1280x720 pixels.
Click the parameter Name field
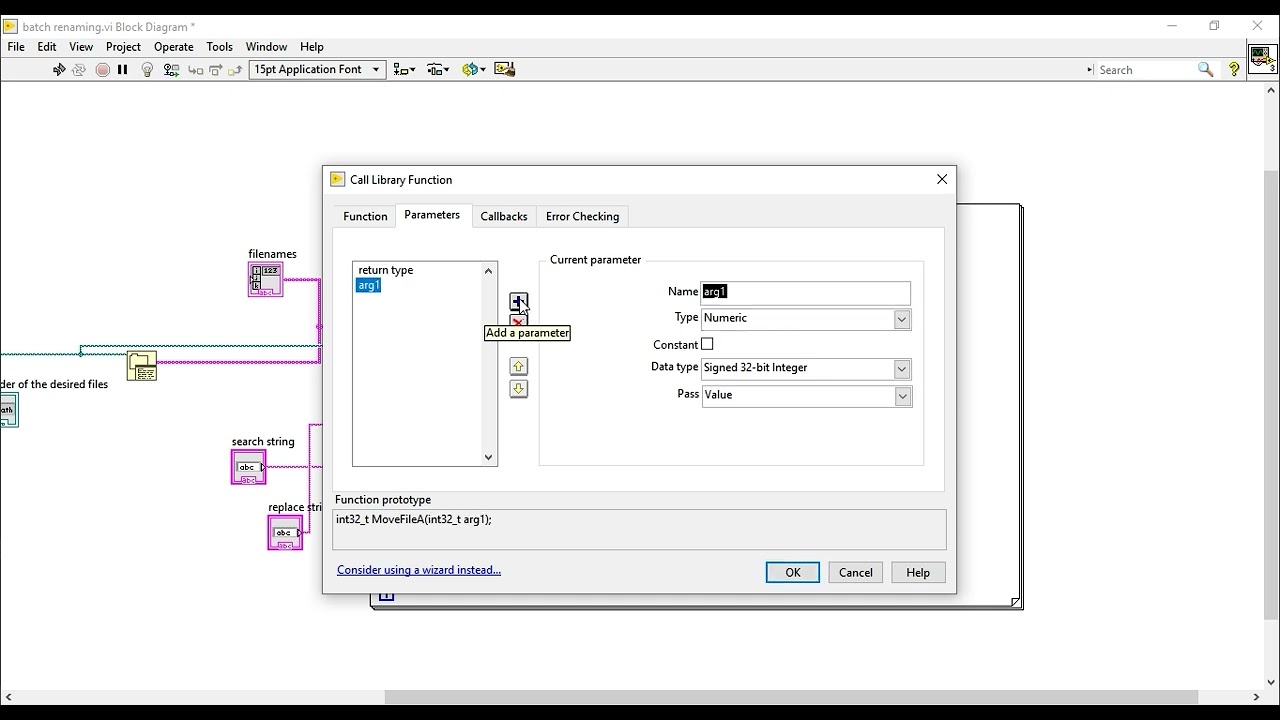[x=806, y=292]
